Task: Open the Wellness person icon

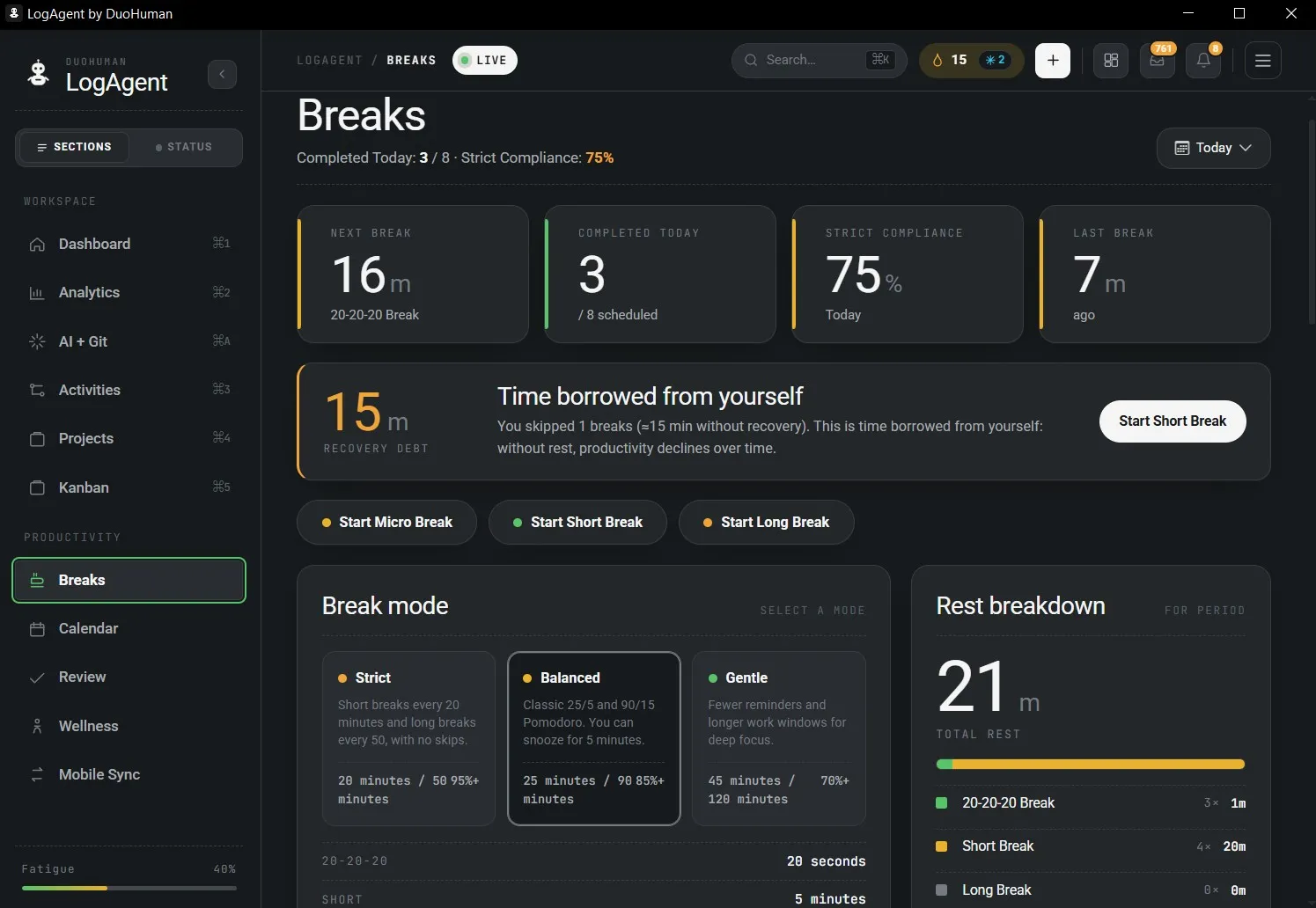Action: point(37,726)
